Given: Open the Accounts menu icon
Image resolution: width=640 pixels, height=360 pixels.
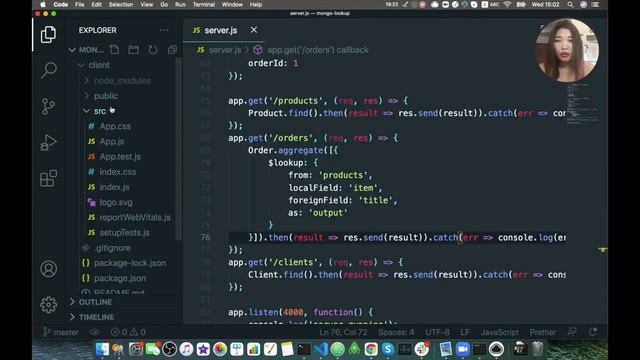Looking at the screenshot, I should click(48, 269).
